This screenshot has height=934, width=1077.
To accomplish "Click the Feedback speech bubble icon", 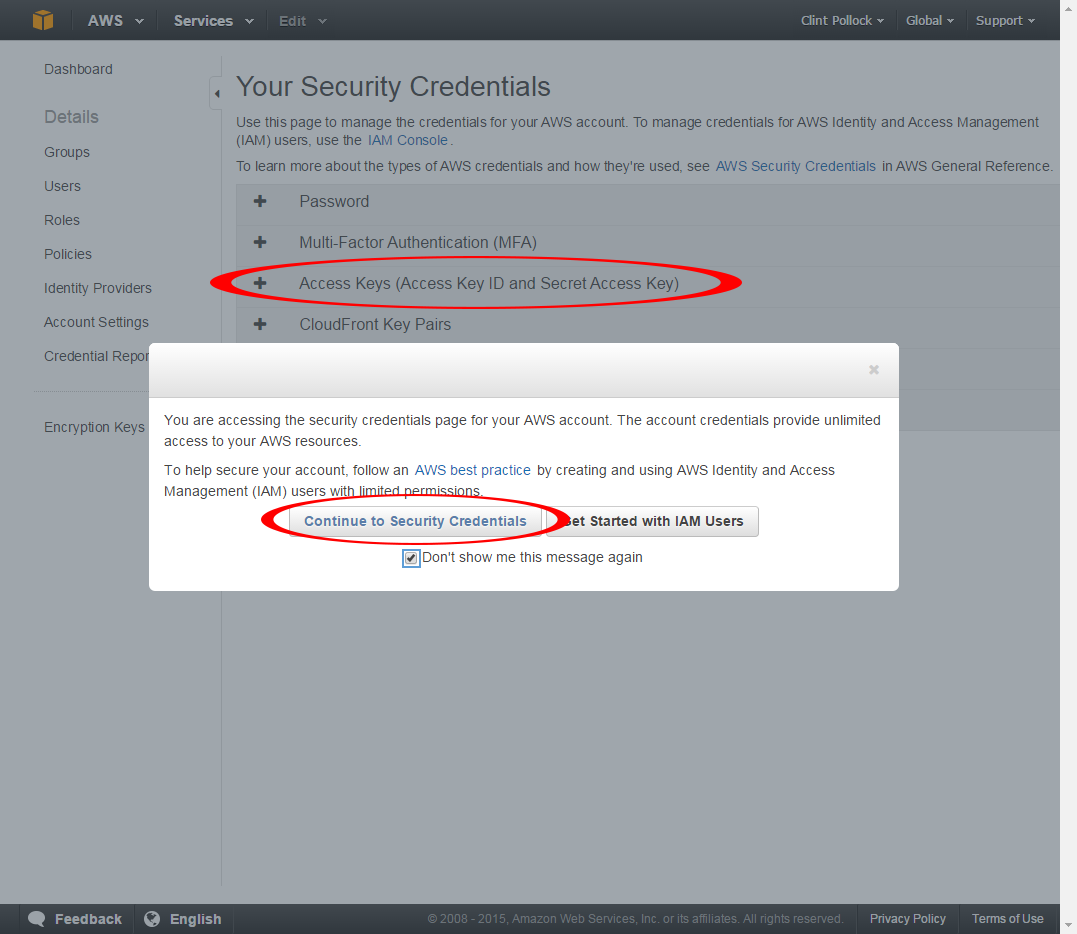I will click(x=36, y=919).
